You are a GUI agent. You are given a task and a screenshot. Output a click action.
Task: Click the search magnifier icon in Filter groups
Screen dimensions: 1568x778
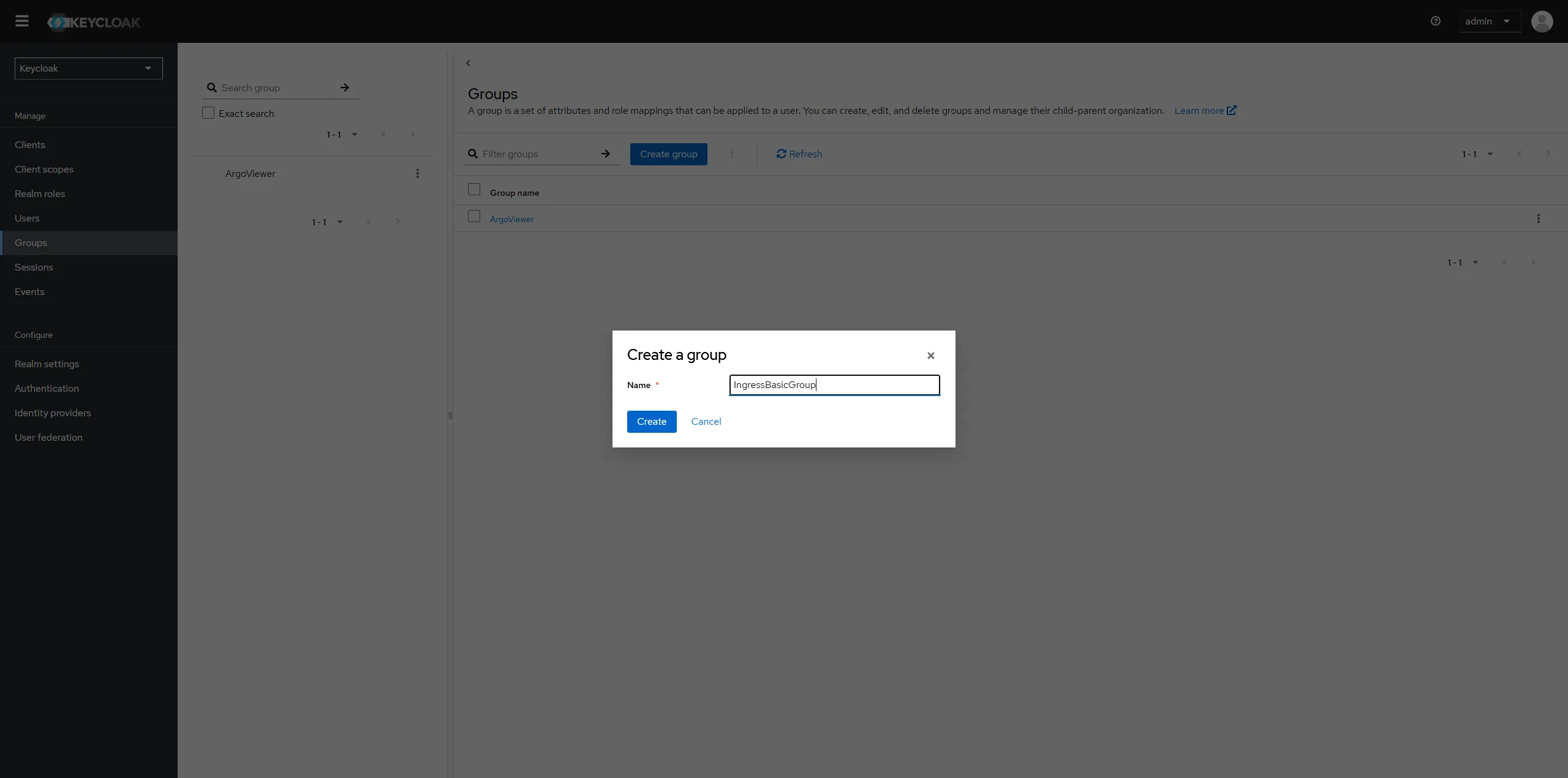pyautogui.click(x=473, y=154)
